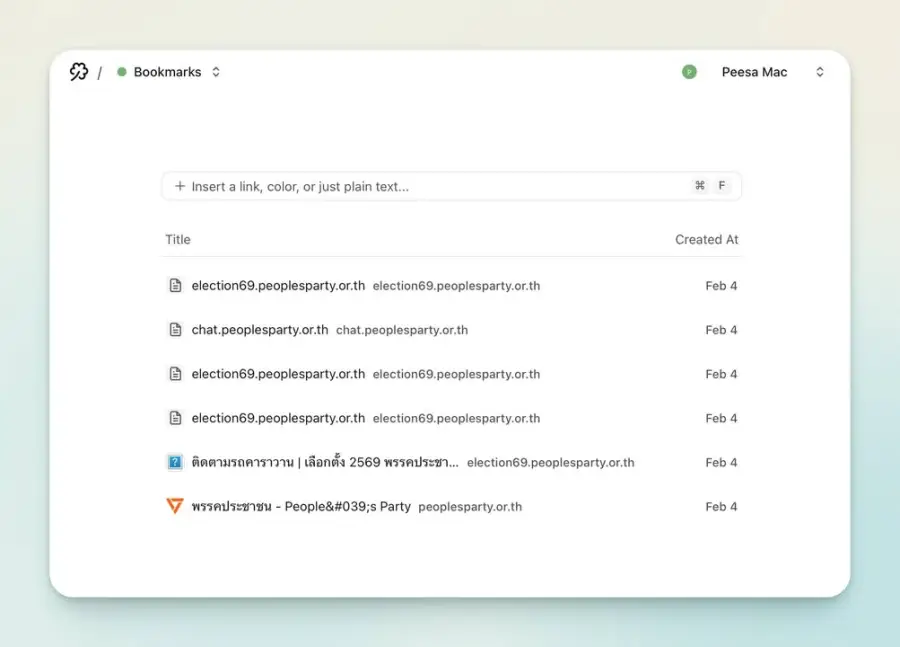Click the green dot beside Bookmarks

coord(122,72)
